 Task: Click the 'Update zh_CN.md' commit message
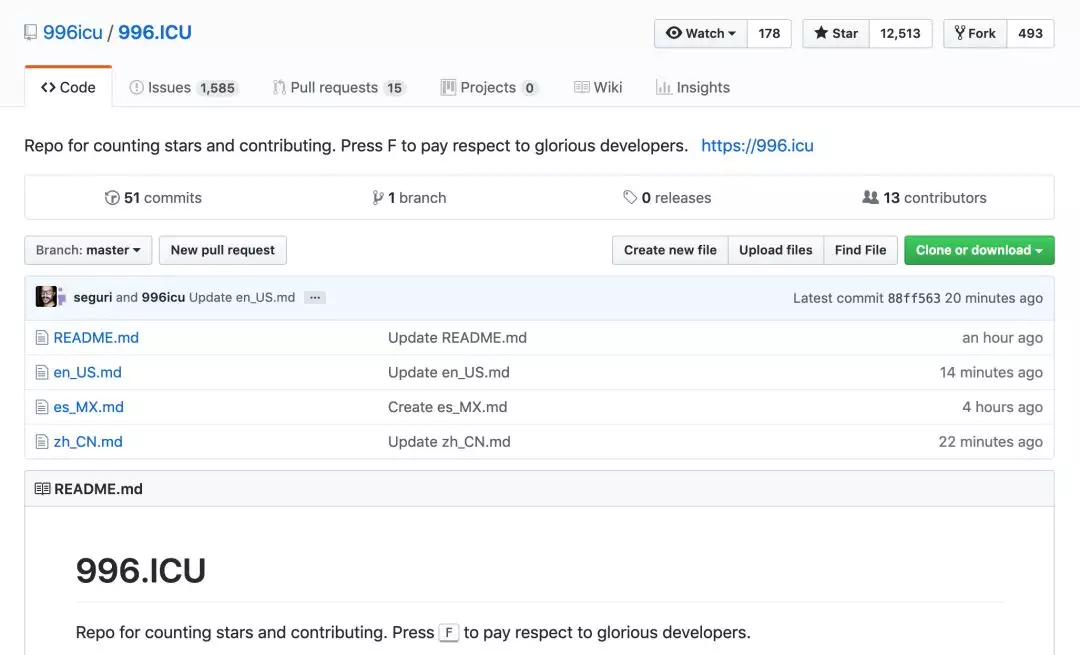449,441
